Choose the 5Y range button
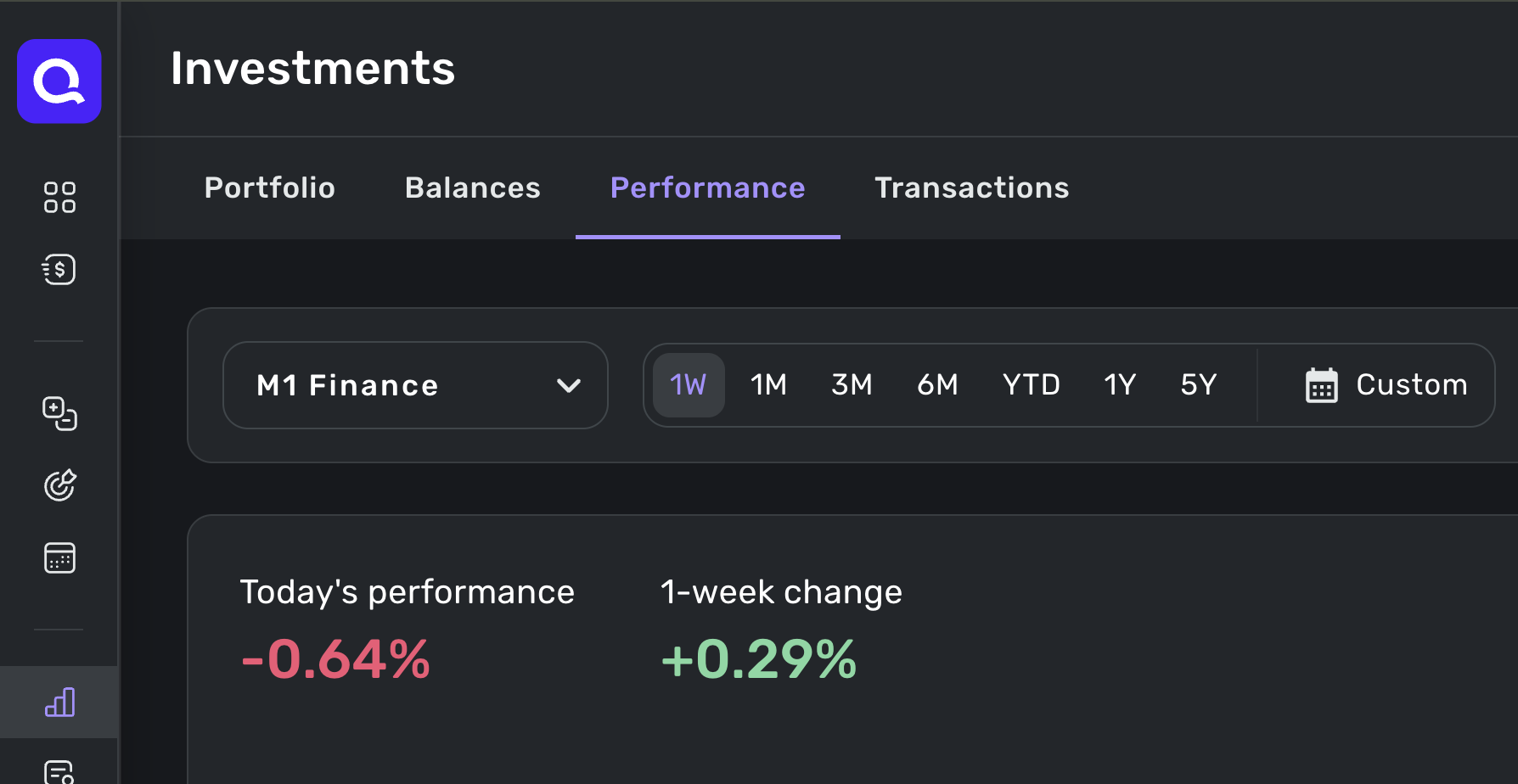The image size is (1518, 784). (x=1198, y=385)
